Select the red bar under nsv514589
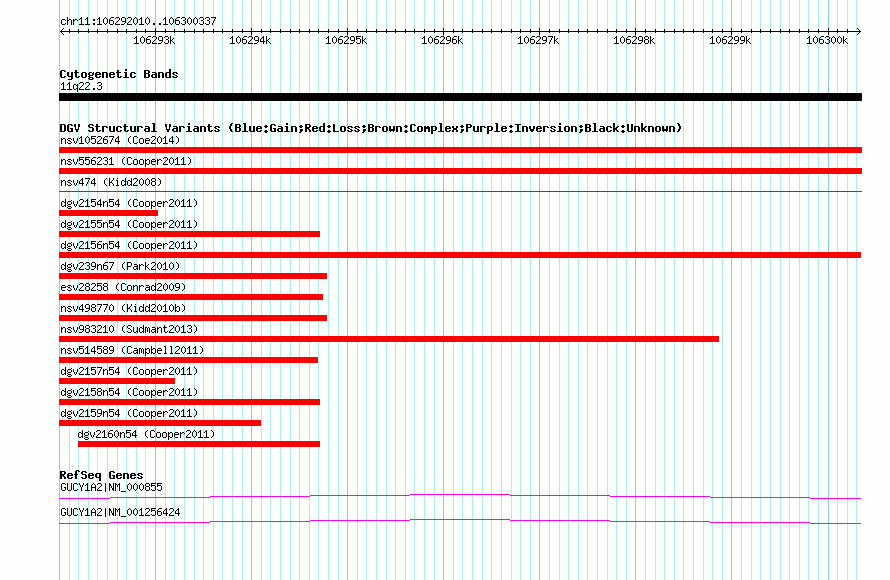Screen dimensions: 890x580 pyautogui.click(x=188, y=360)
